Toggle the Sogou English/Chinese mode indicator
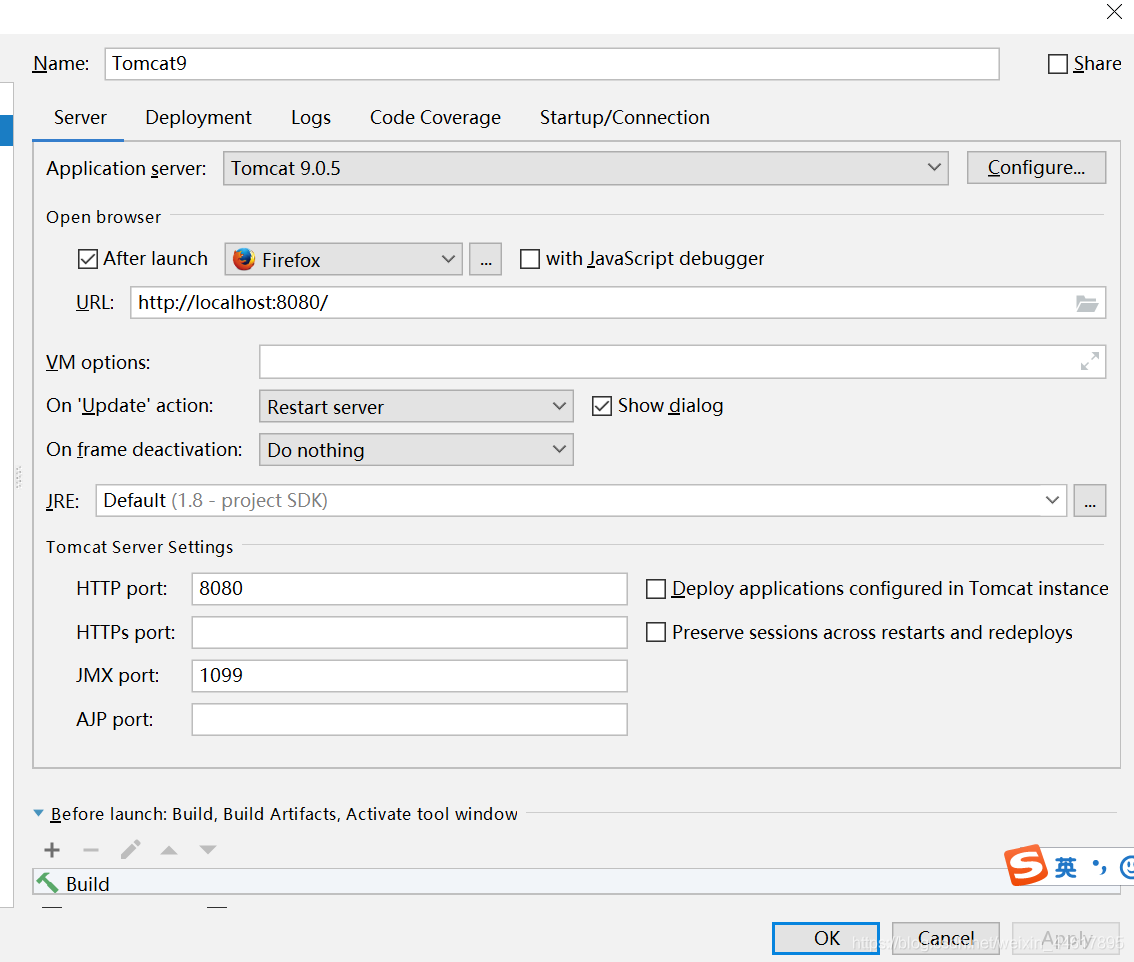Screen dimensions: 1134x962 point(1065,867)
